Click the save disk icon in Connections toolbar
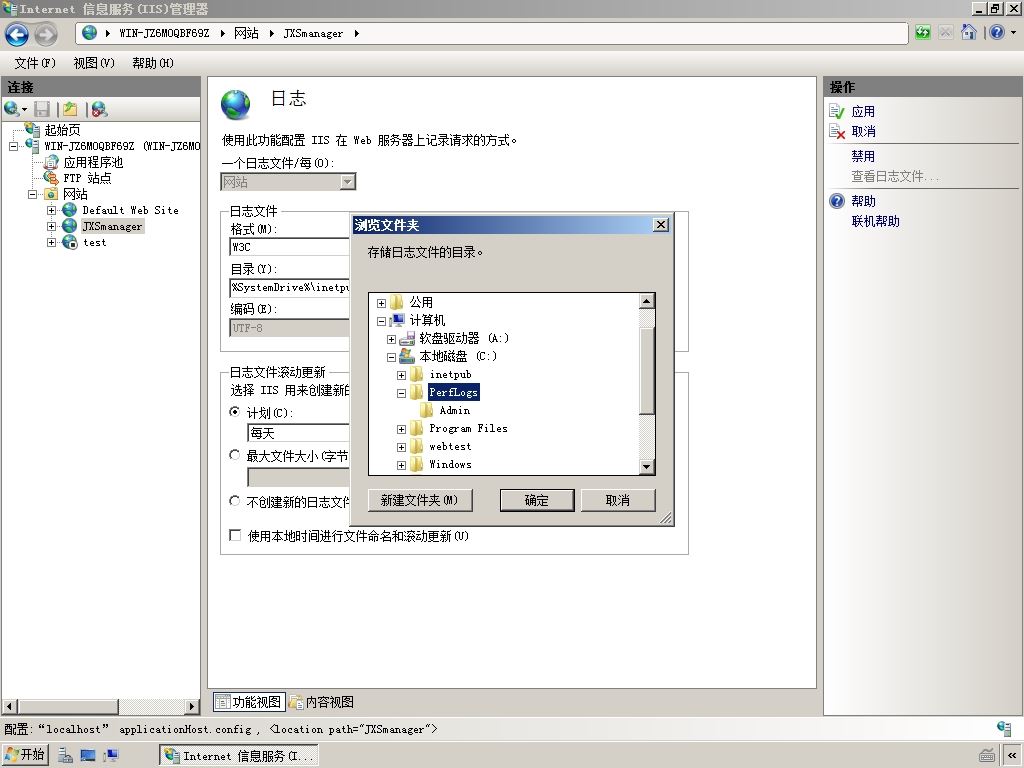The width and height of the screenshot is (1024, 768). (42, 109)
